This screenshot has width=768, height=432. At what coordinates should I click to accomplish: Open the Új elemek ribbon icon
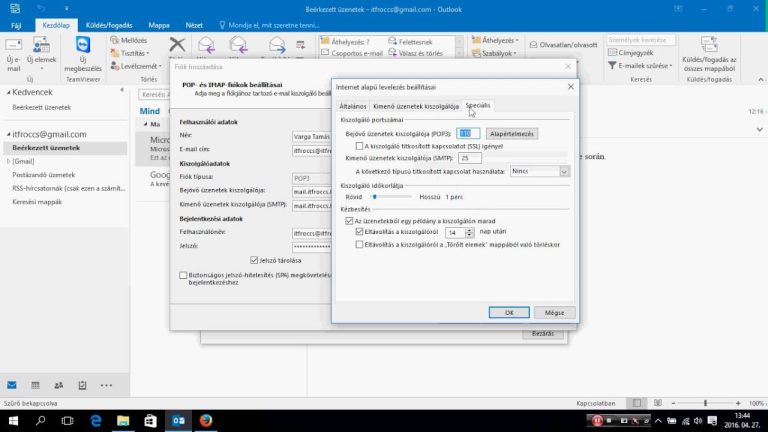click(41, 53)
